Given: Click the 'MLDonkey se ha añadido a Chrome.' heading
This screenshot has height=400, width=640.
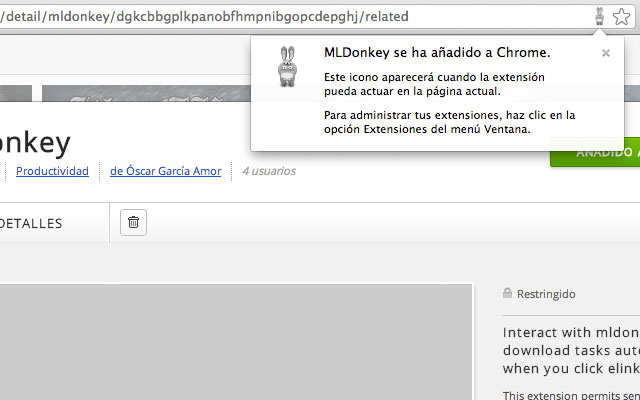Looking at the screenshot, I should point(437,53).
